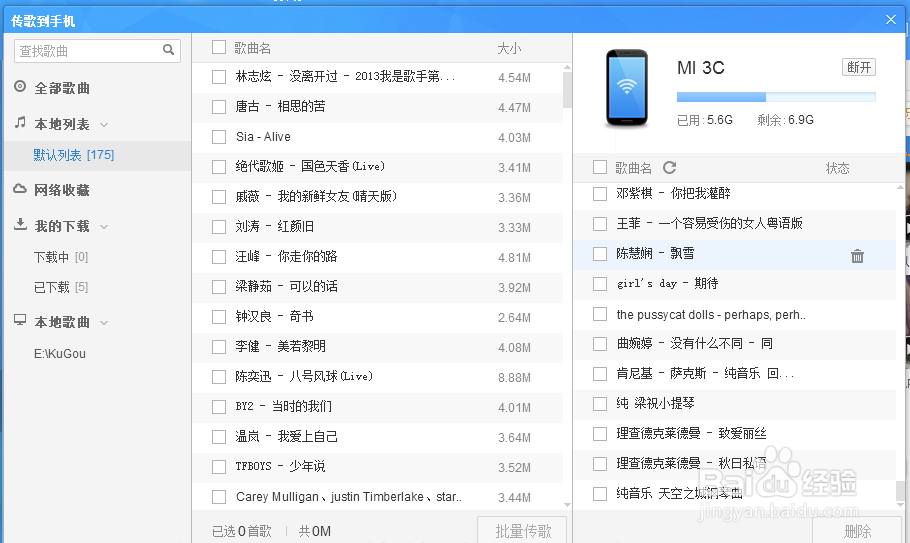Collapse the 本地列表 section arrow
Screen dimensions: 910x543
(x=104, y=125)
